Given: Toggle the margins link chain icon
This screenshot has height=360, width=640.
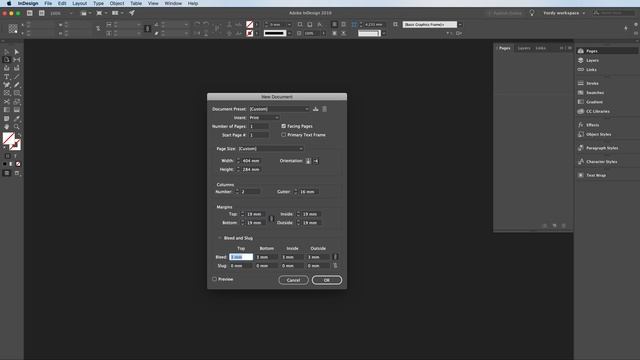Looking at the screenshot, I should click(x=271, y=218).
